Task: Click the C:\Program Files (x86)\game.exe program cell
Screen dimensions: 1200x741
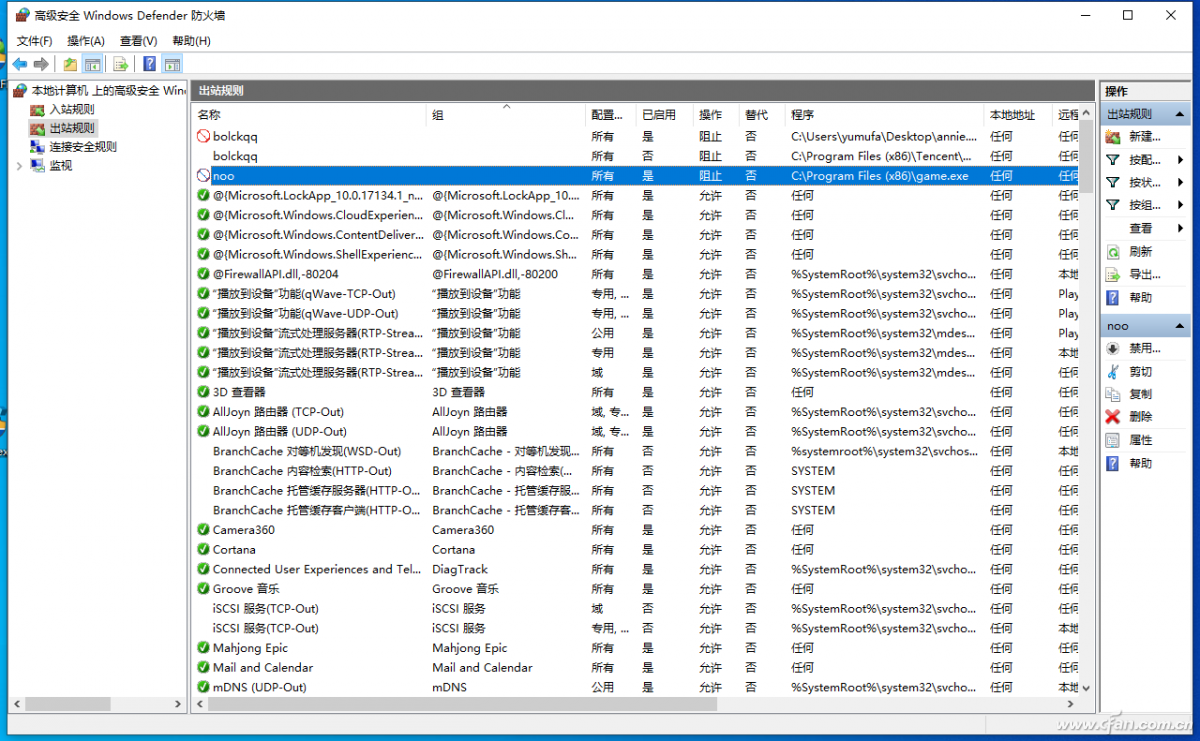Action: (880, 176)
